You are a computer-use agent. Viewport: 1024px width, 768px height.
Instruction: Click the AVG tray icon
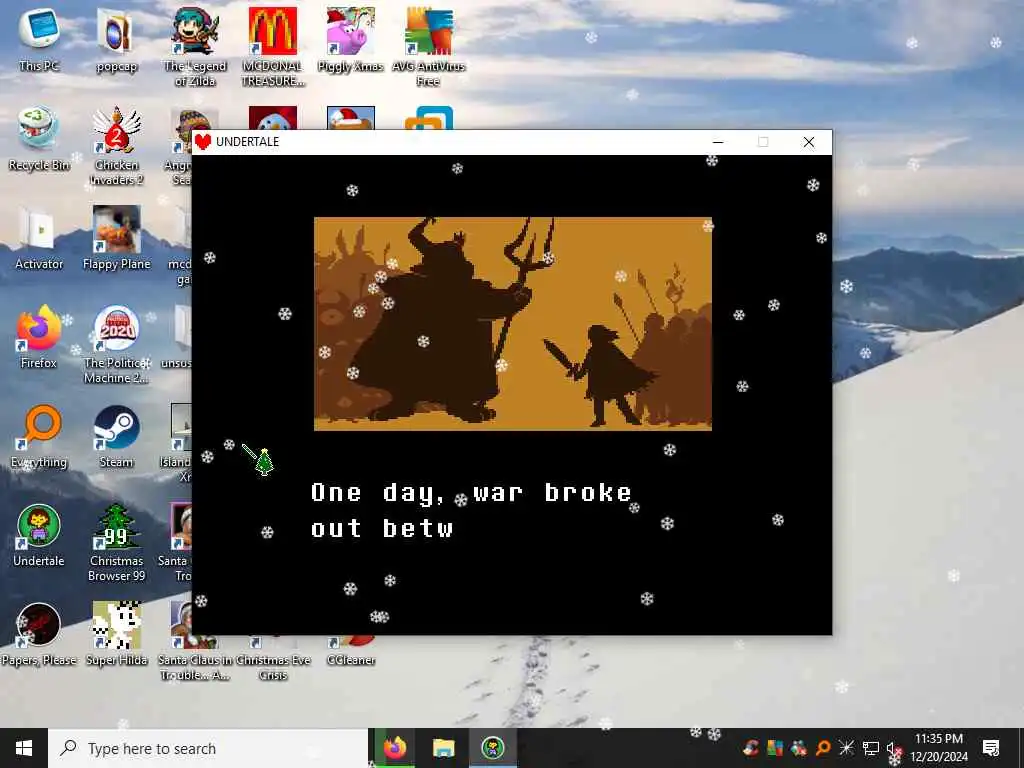tap(775, 748)
